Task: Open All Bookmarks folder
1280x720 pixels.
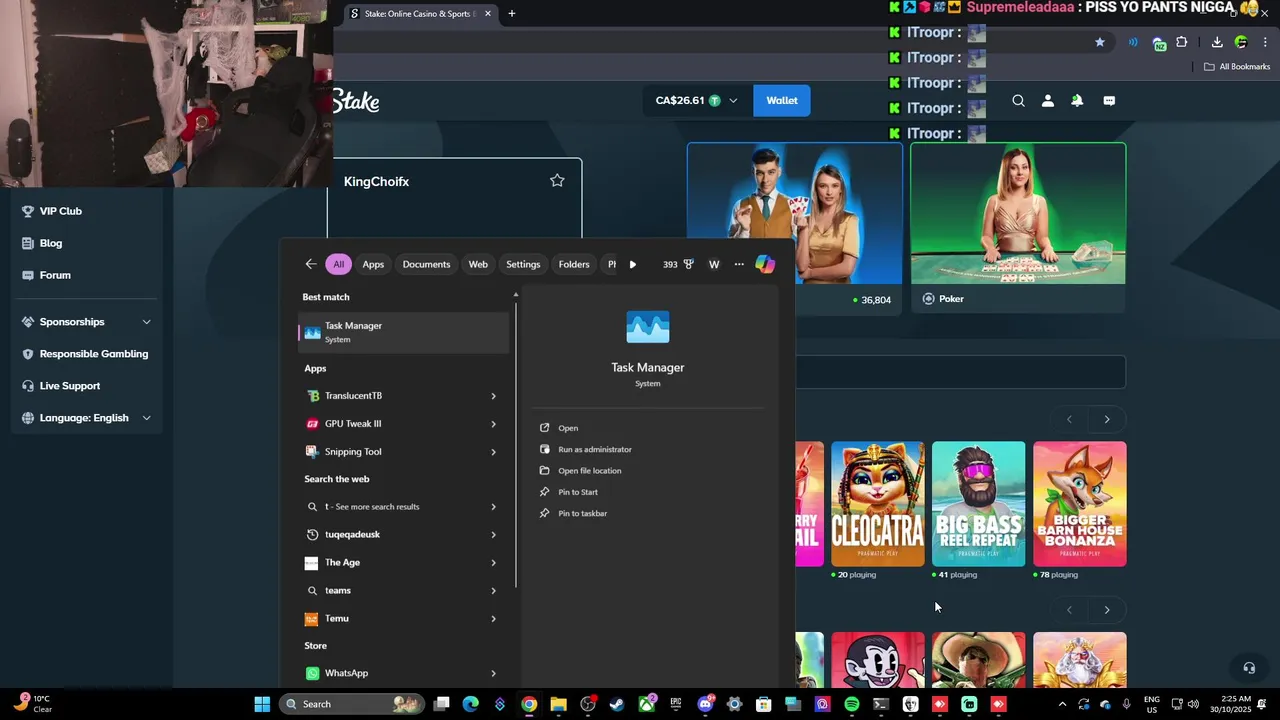Action: (x=1237, y=67)
